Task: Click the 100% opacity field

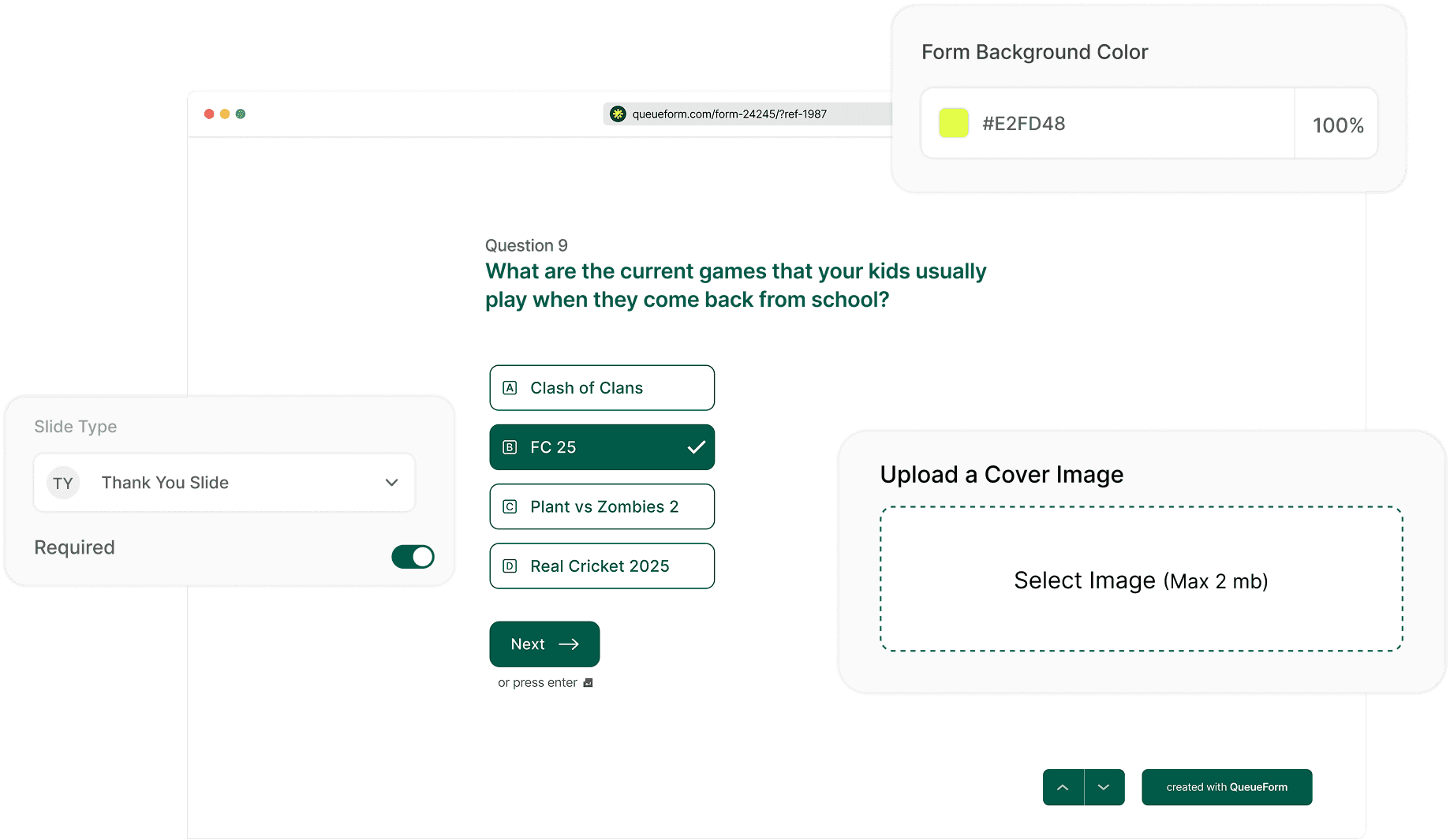Action: pos(1337,125)
